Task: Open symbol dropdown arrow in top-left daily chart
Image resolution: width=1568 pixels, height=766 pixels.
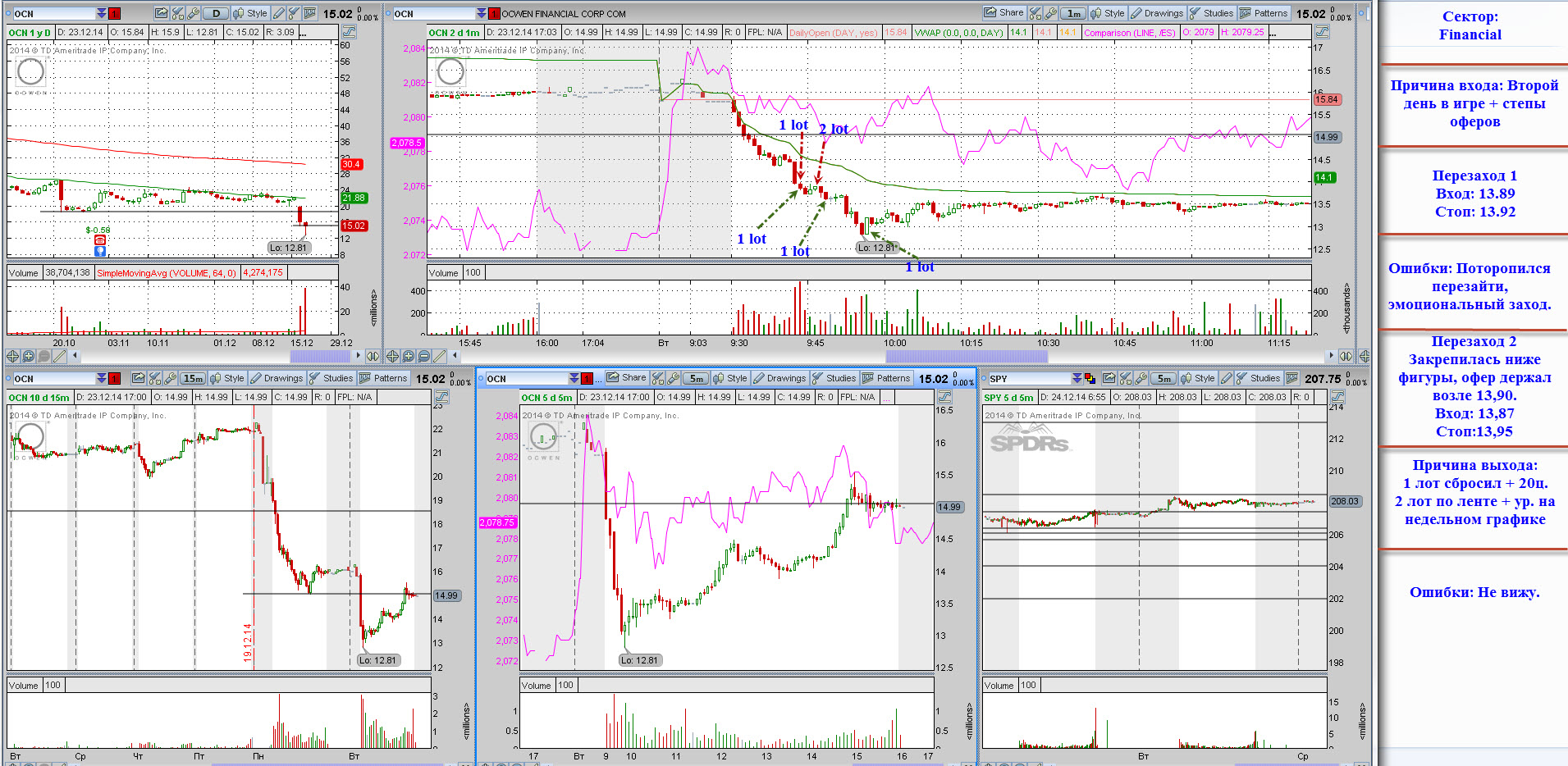Action: pos(101,13)
